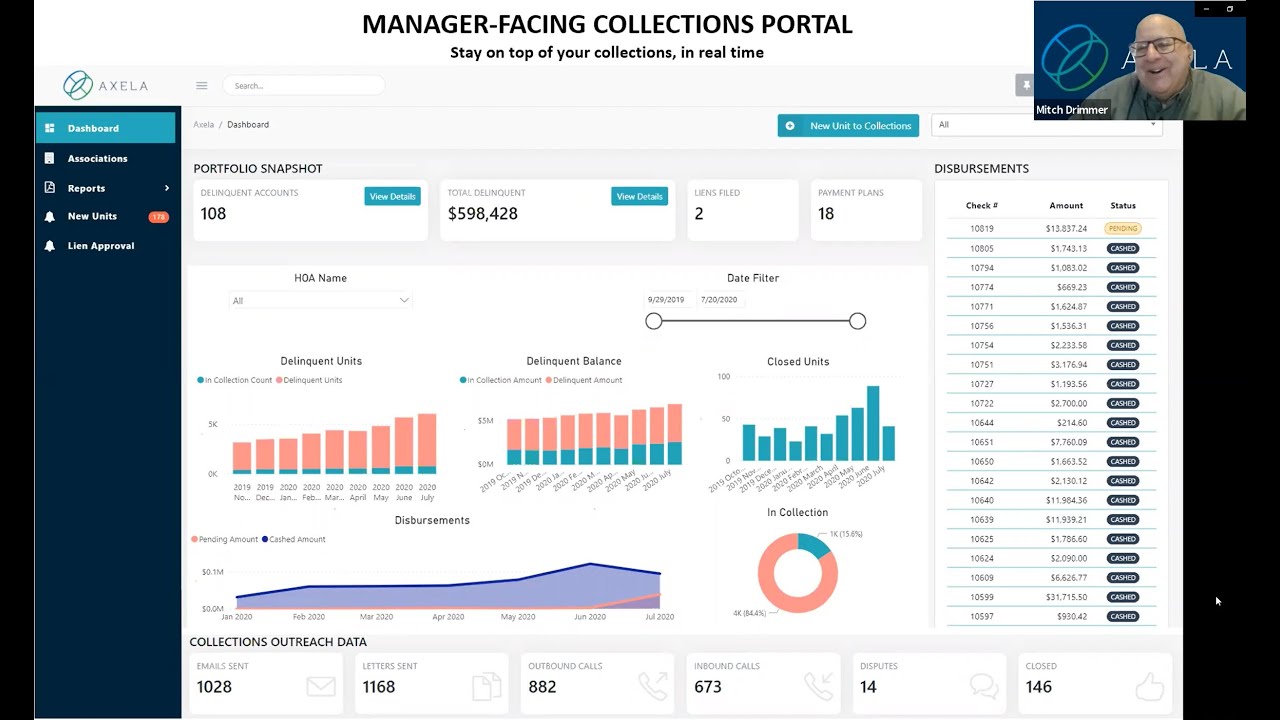Click the Dashboard breadcrumb
The width and height of the screenshot is (1280, 720).
click(248, 125)
